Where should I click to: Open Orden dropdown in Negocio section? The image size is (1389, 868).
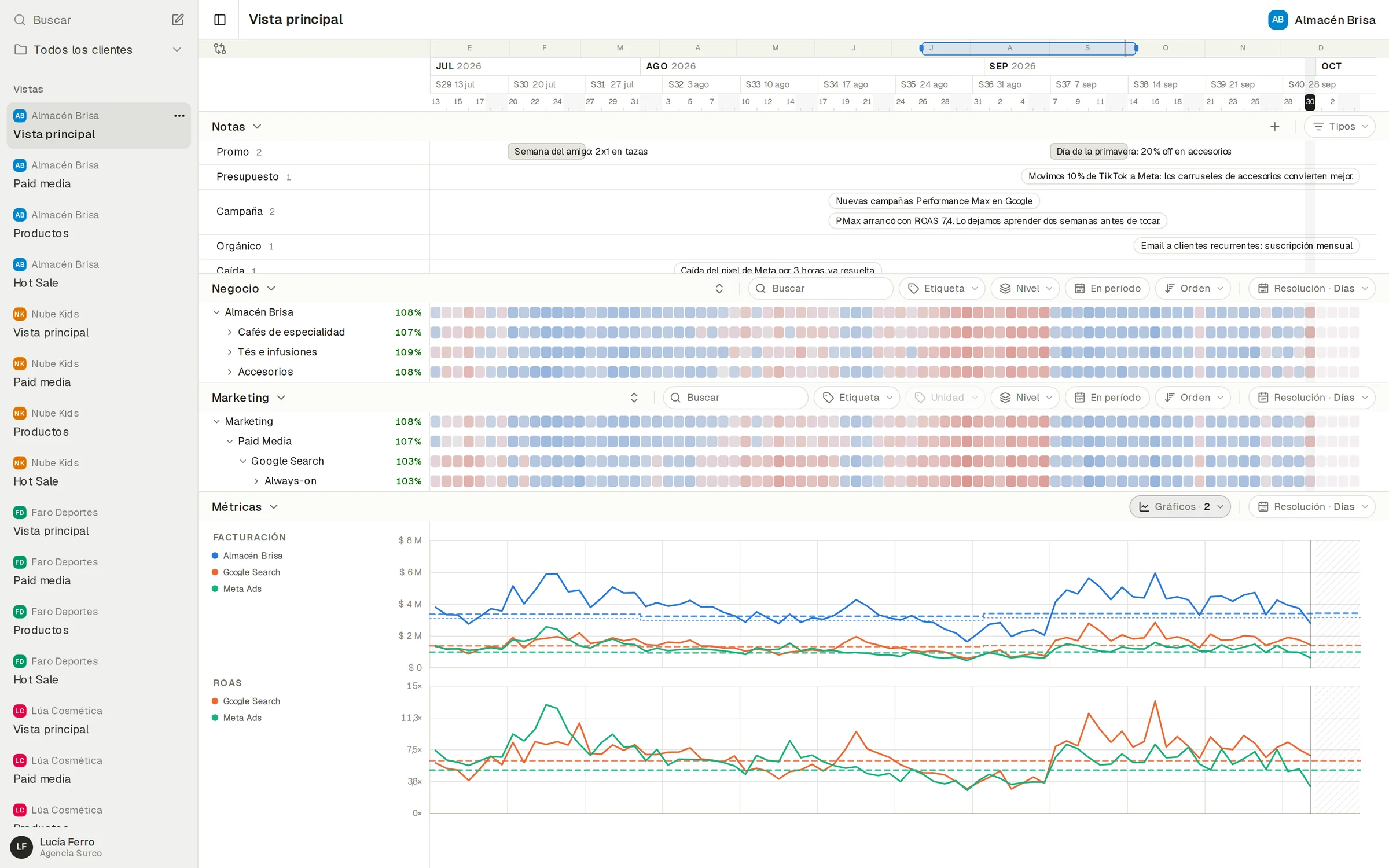tap(1193, 289)
